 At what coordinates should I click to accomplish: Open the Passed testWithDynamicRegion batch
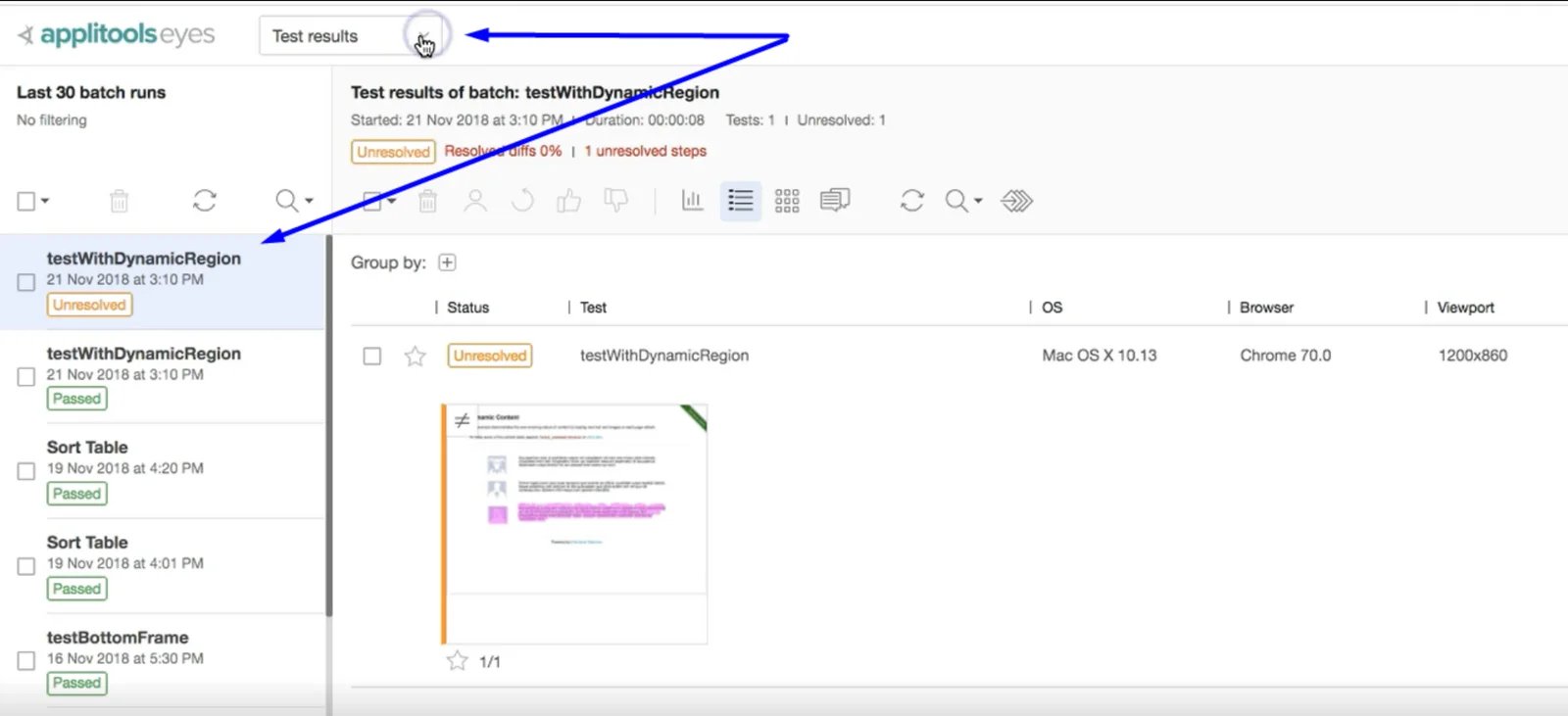point(163,376)
